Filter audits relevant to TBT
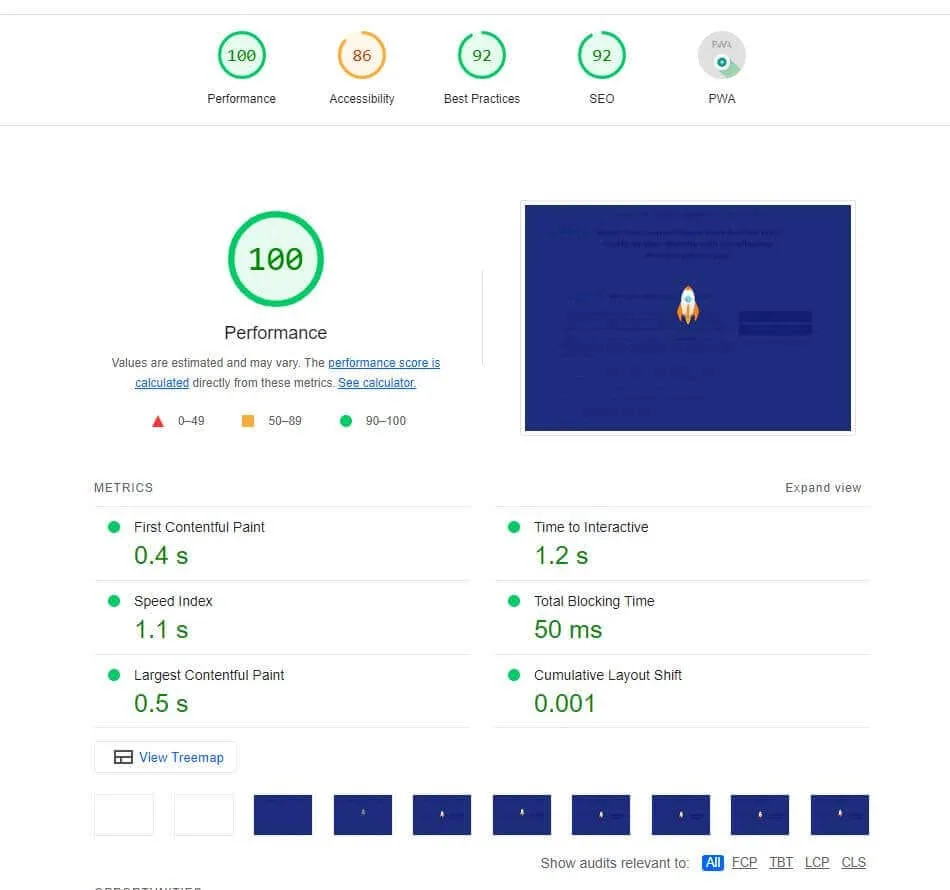Viewport: 950px width, 890px height. tap(781, 862)
